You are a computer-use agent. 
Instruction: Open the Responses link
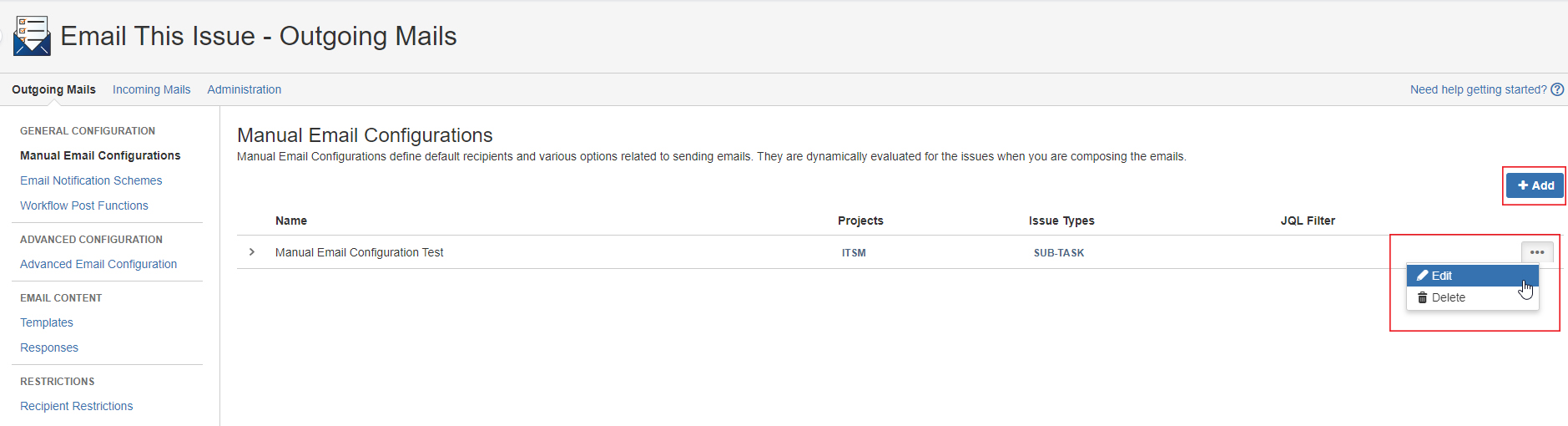49,347
